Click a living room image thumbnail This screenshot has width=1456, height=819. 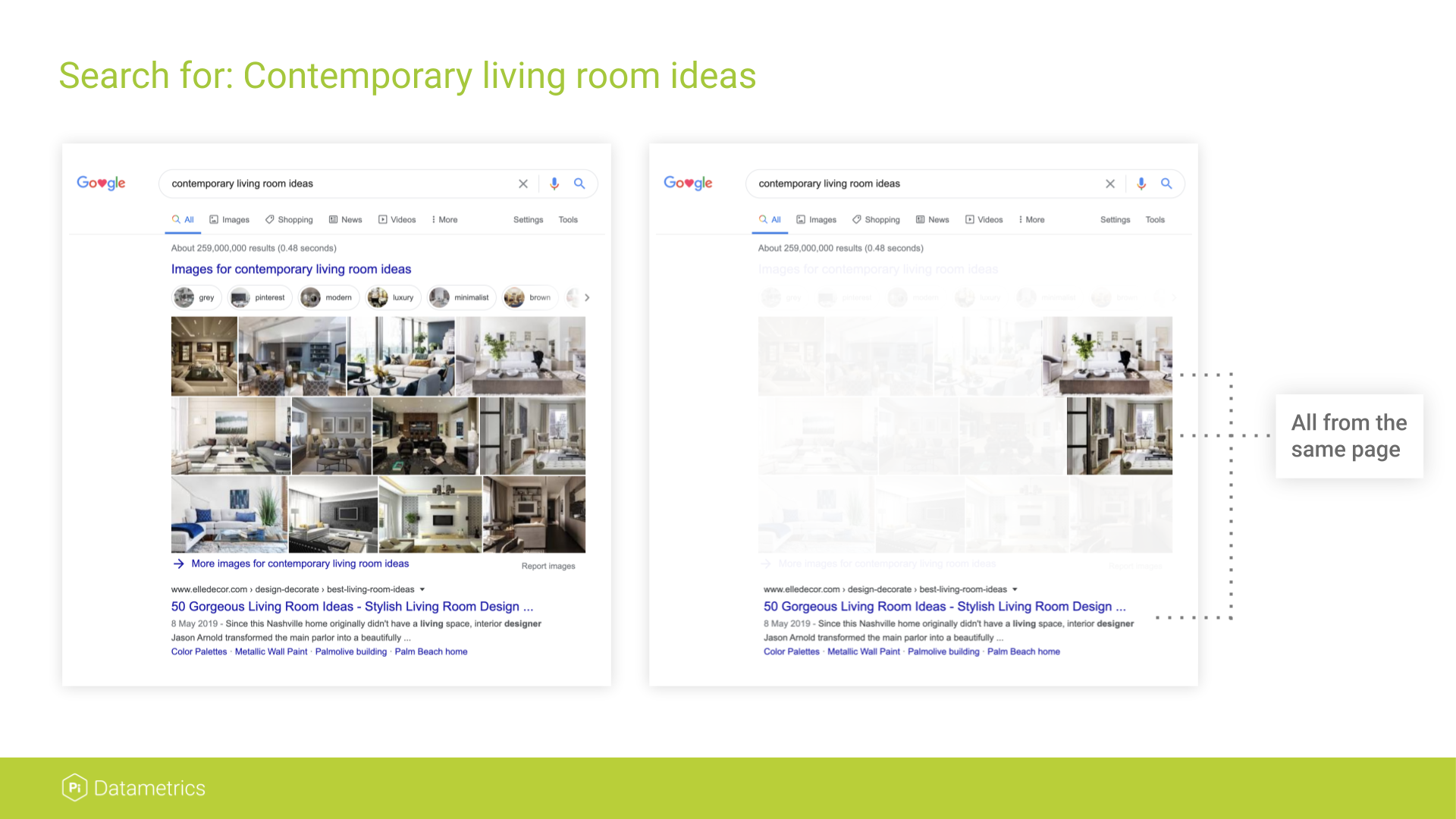[x=205, y=355]
